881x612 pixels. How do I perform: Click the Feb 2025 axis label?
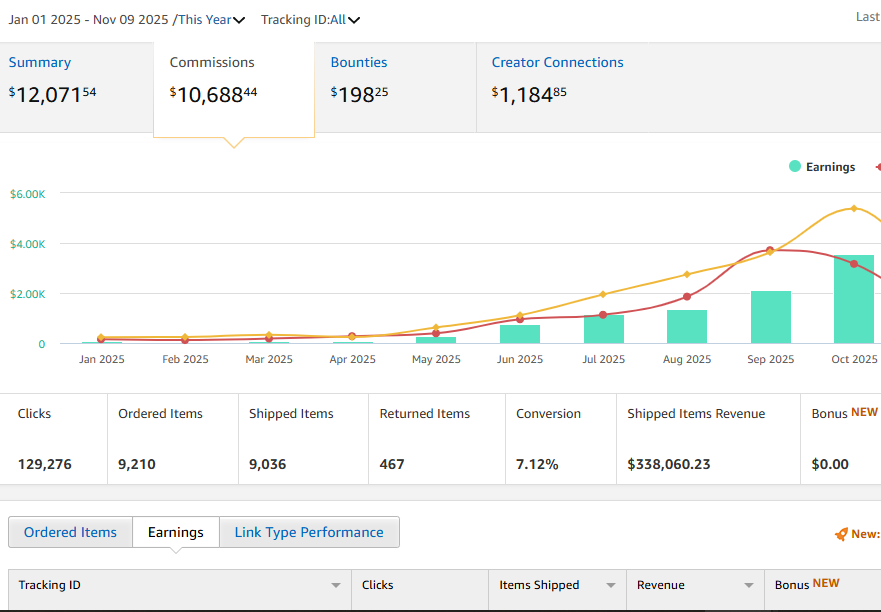[185, 359]
